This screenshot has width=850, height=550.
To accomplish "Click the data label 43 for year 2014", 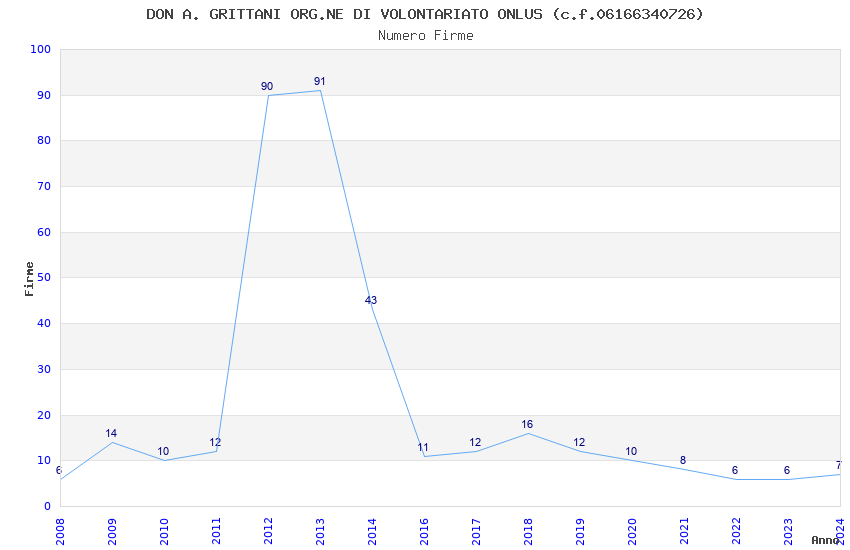I will pyautogui.click(x=371, y=300).
